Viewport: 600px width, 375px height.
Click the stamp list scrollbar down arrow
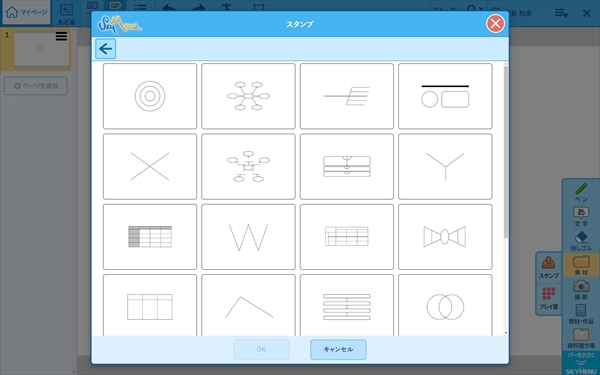click(506, 333)
